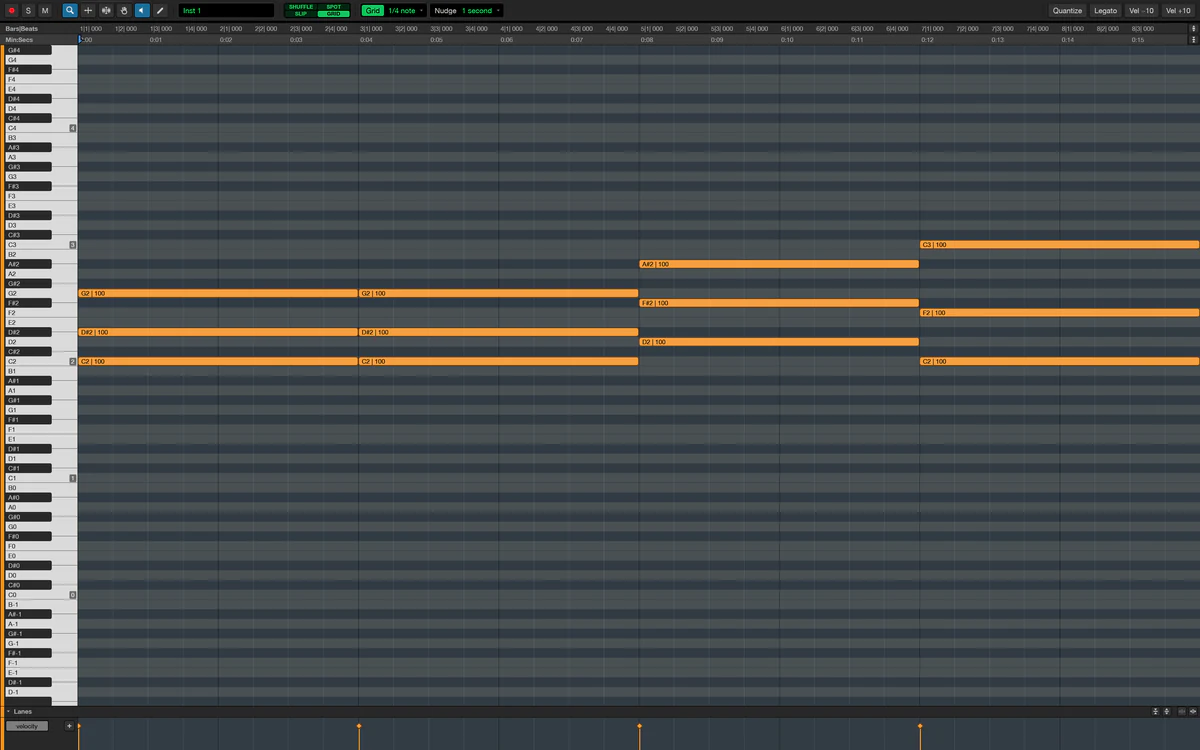Add a lane with the plus button

point(69,726)
